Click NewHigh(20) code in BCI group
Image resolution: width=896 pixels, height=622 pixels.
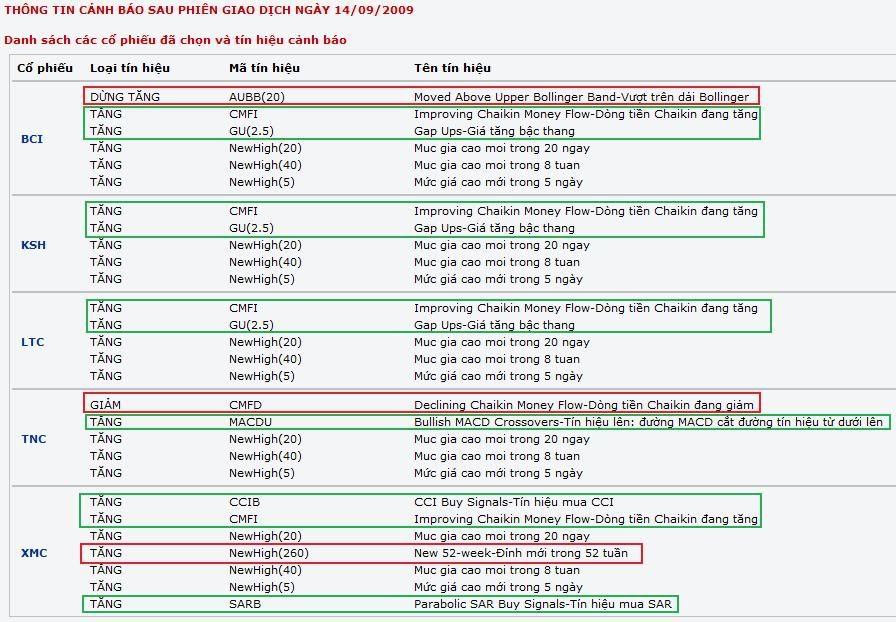point(265,148)
